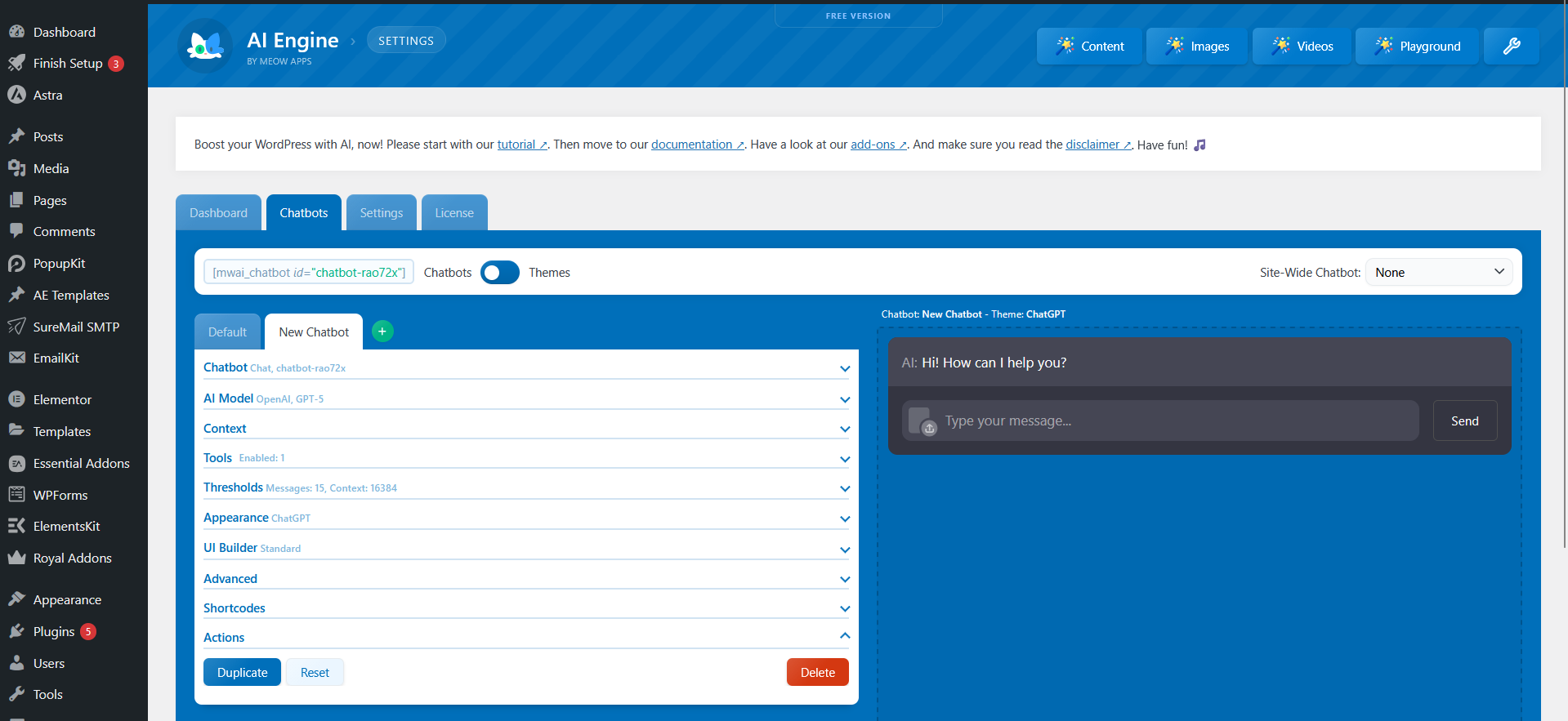Image resolution: width=1568 pixels, height=721 pixels.
Task: Click the Duplicate button
Action: click(242, 673)
